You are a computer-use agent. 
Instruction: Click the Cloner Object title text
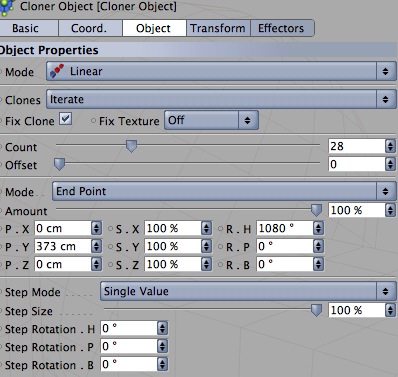pyautogui.click(x=98, y=6)
